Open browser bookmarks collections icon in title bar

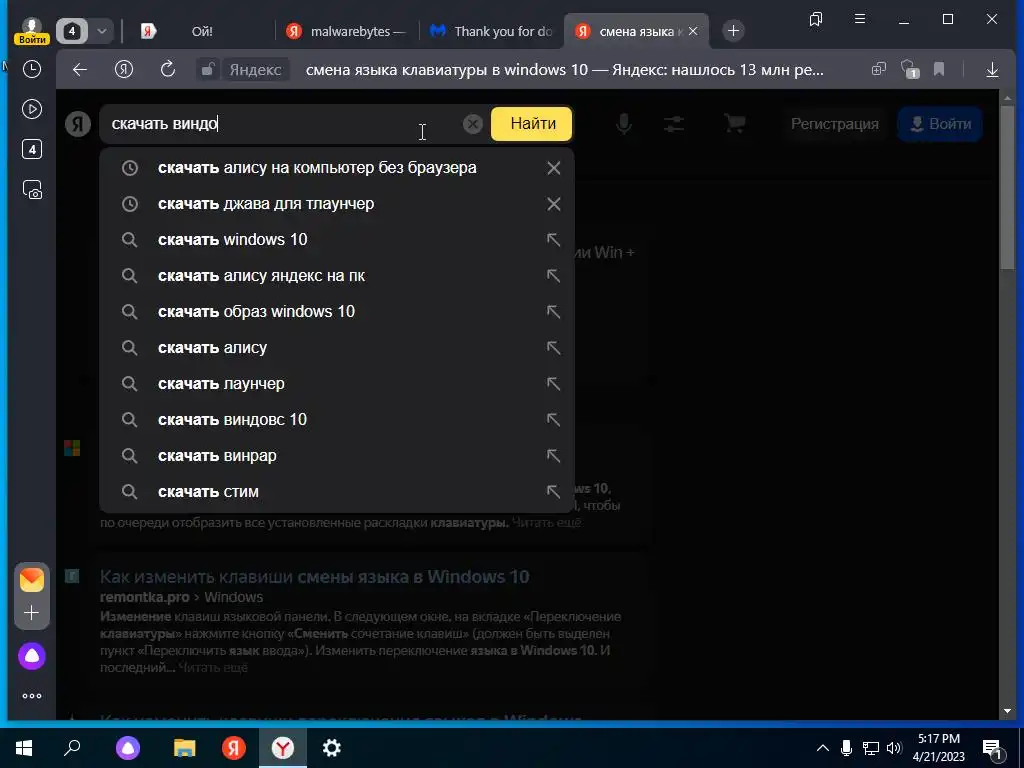click(816, 20)
